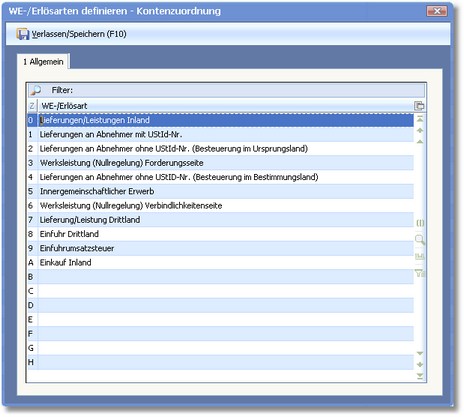Screen dimensions: 464x417
Task: Move the row up using the fat up arrow
Action: click(420, 130)
